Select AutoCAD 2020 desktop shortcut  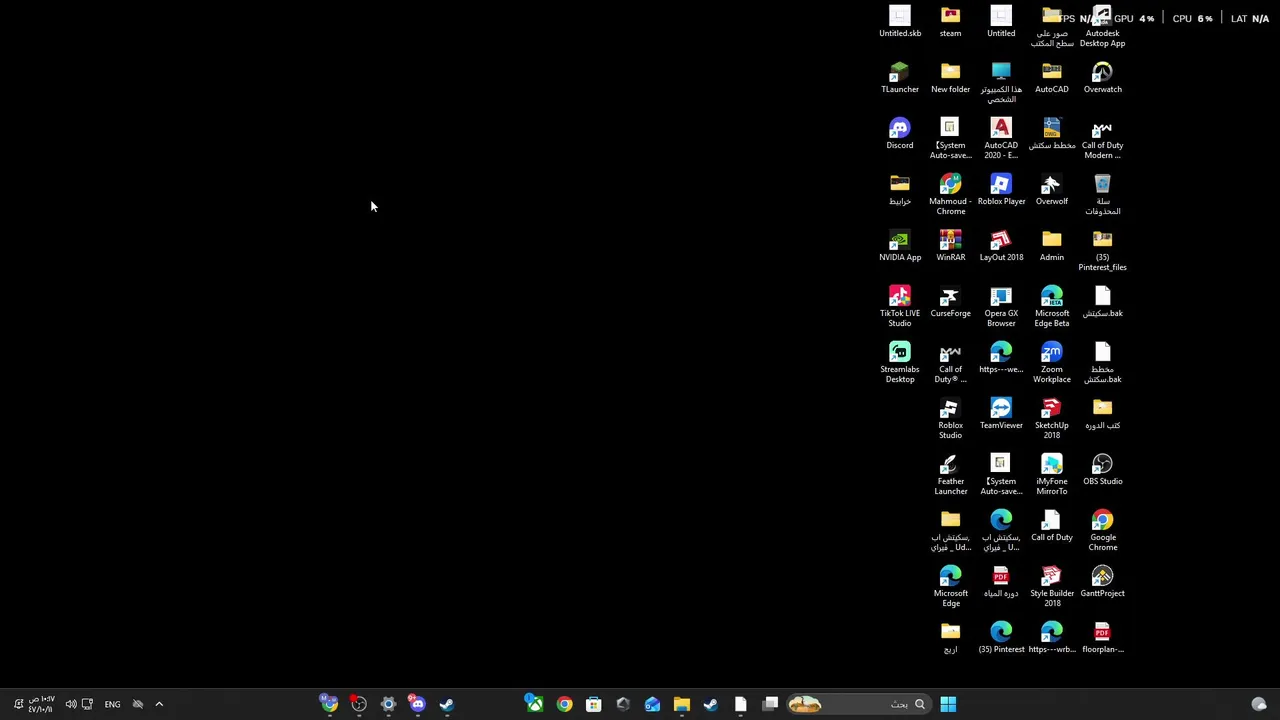tap(1001, 138)
